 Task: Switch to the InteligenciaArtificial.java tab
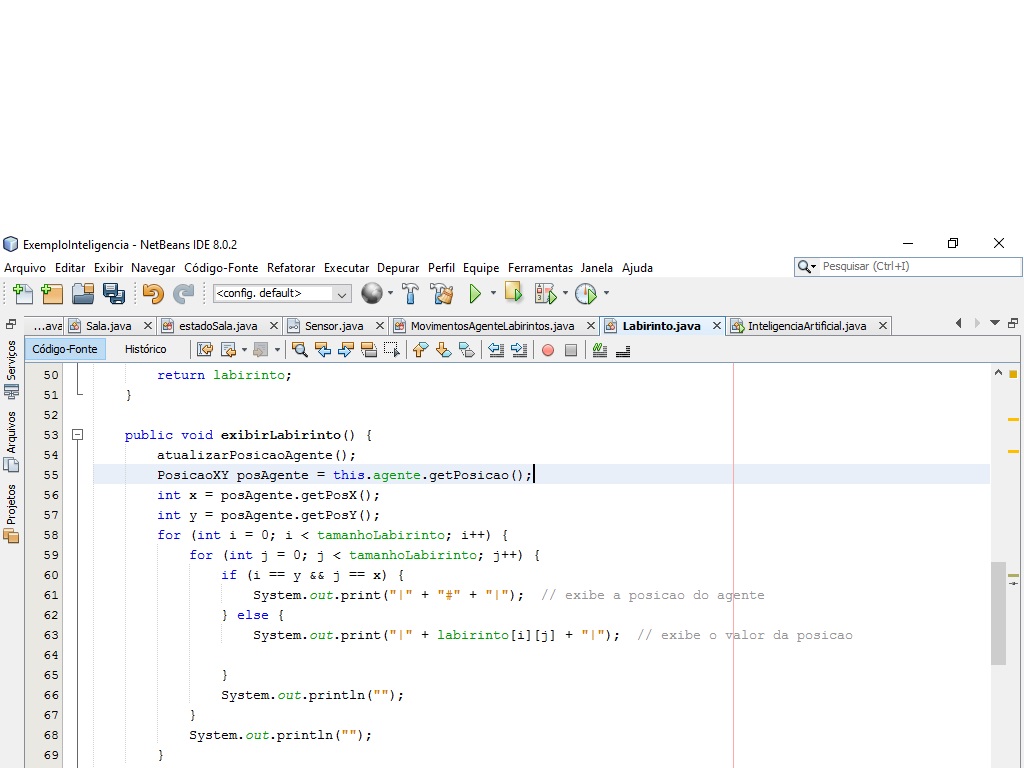pos(807,326)
